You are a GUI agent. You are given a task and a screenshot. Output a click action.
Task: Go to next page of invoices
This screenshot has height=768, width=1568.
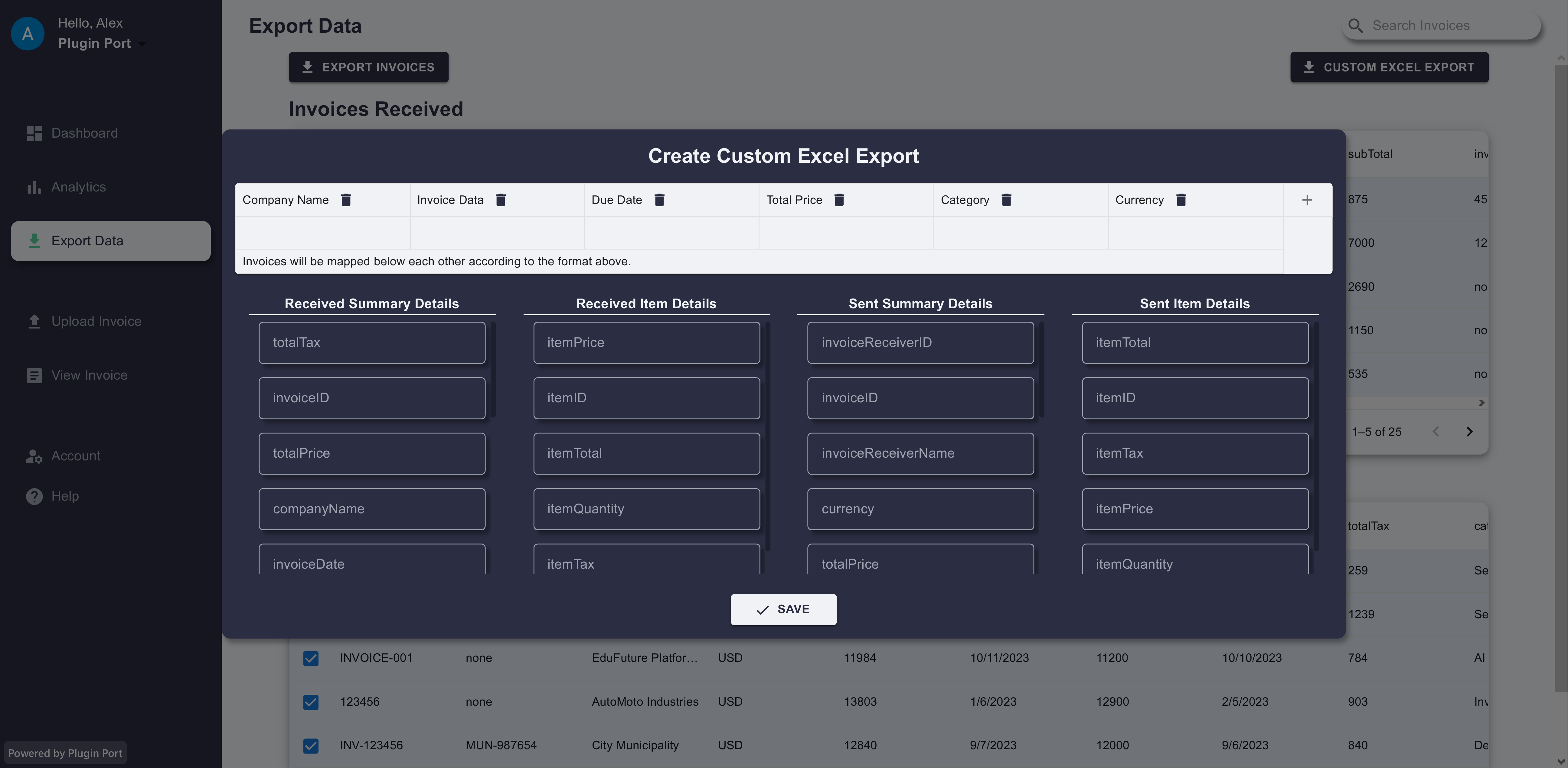pyautogui.click(x=1469, y=431)
